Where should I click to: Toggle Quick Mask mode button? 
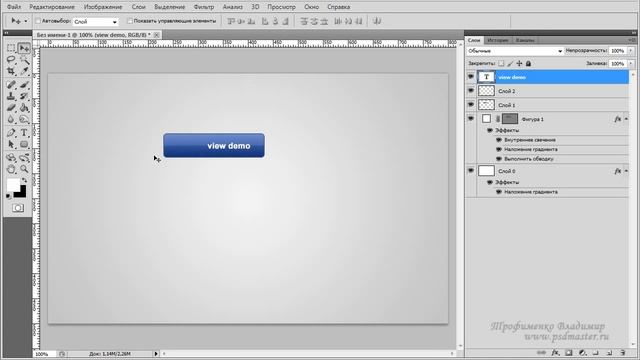click(x=18, y=208)
